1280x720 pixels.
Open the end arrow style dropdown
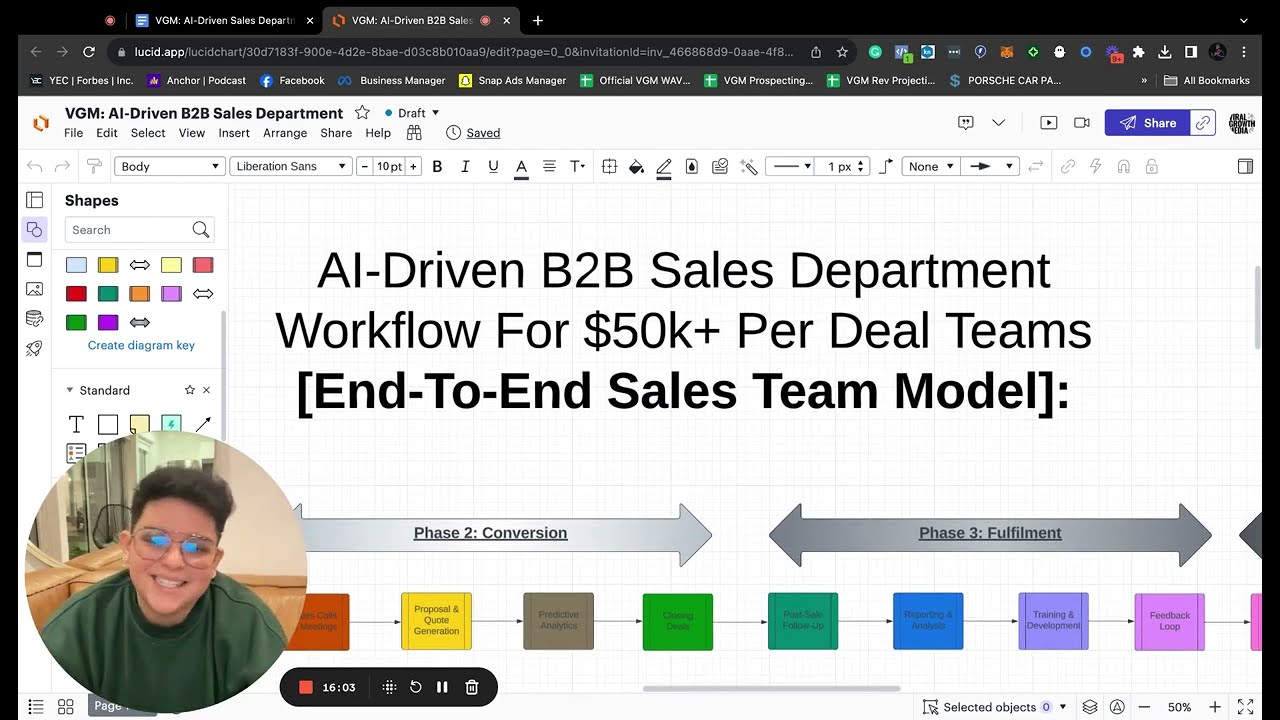point(990,166)
